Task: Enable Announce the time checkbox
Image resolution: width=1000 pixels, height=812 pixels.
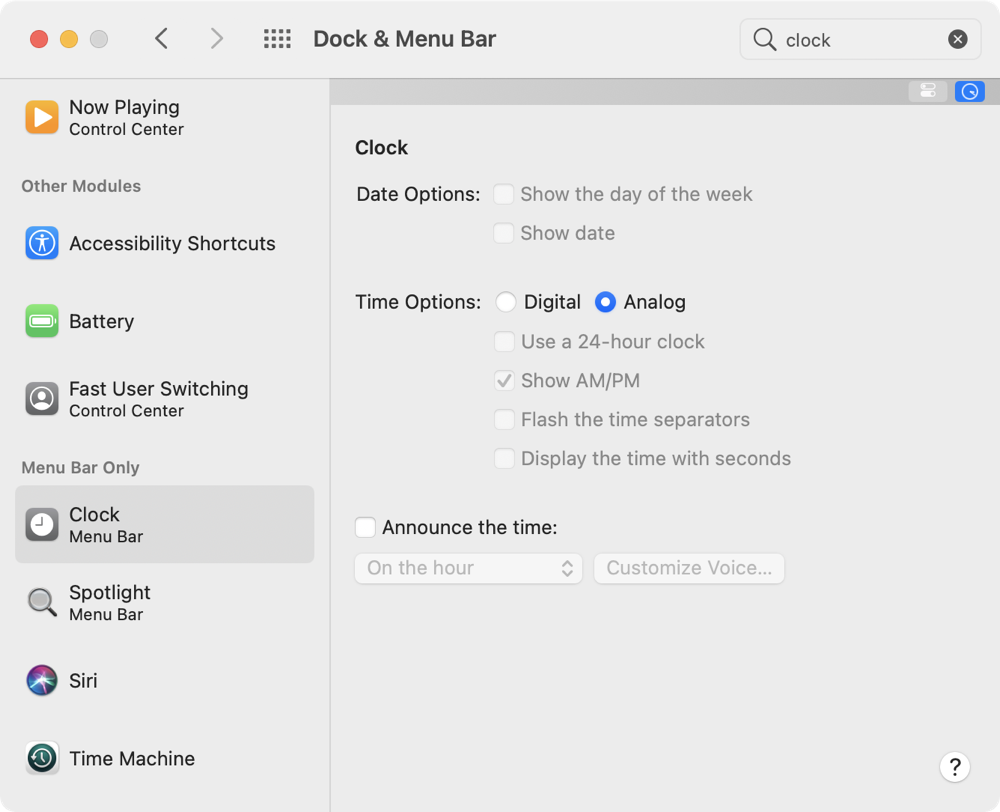Action: pos(366,527)
